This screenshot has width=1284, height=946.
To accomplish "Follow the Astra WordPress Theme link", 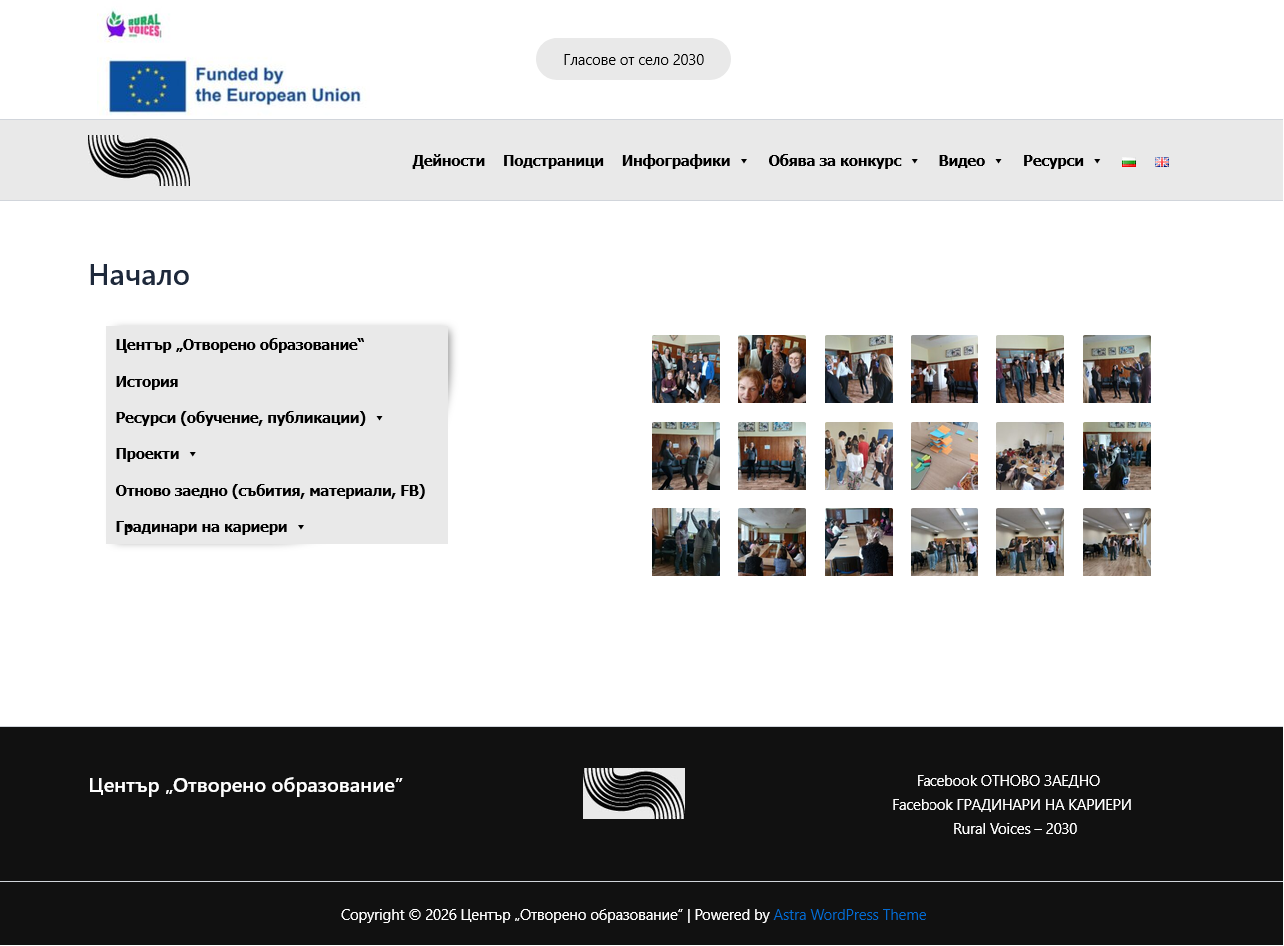I will point(850,915).
